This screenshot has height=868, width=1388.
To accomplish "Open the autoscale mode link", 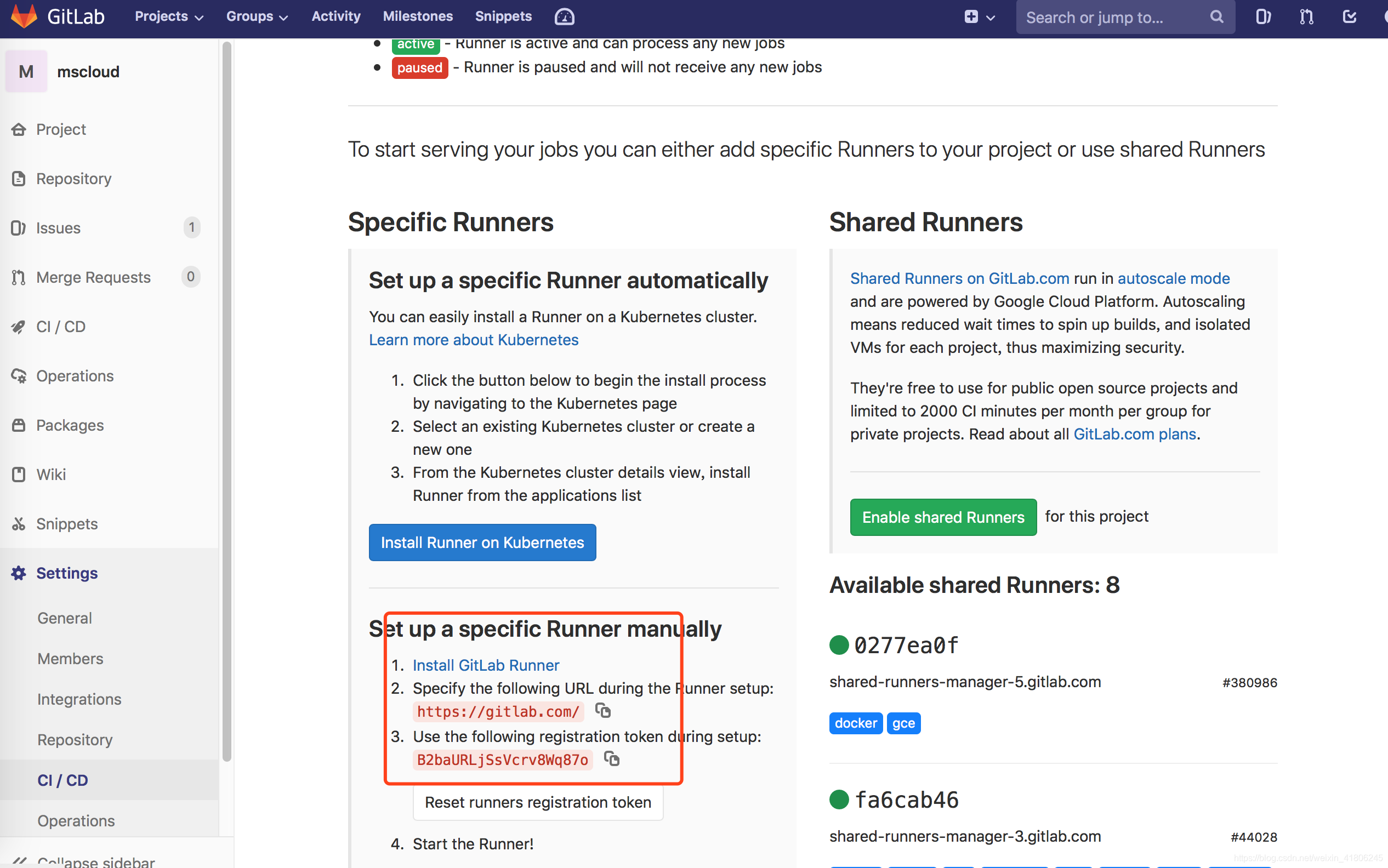I will [x=1173, y=278].
